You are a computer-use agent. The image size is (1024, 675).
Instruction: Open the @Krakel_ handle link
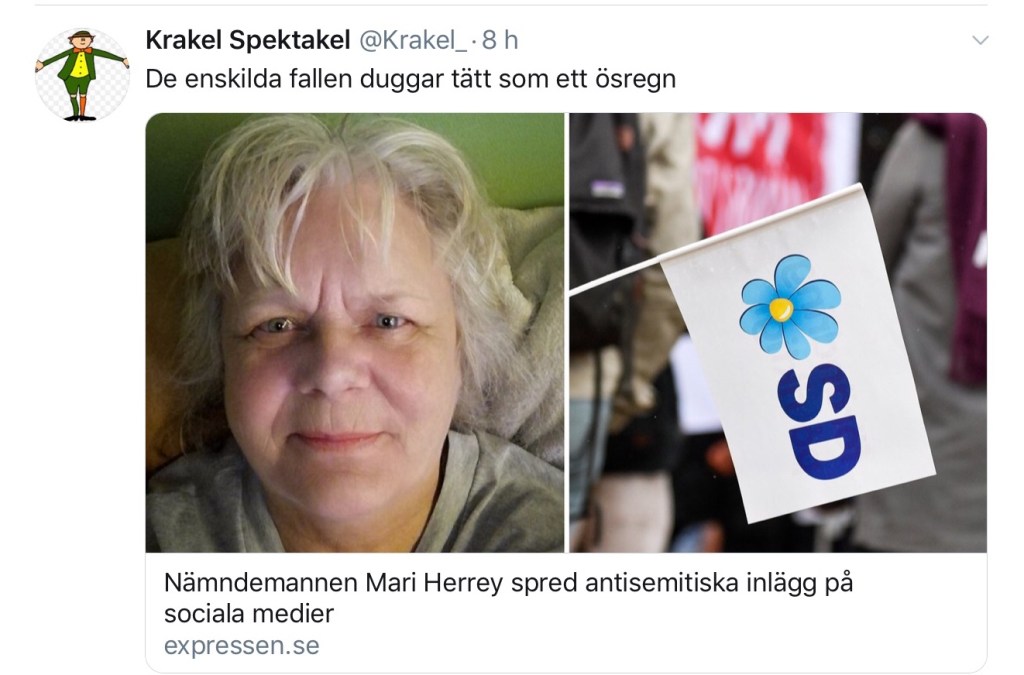coord(413,40)
